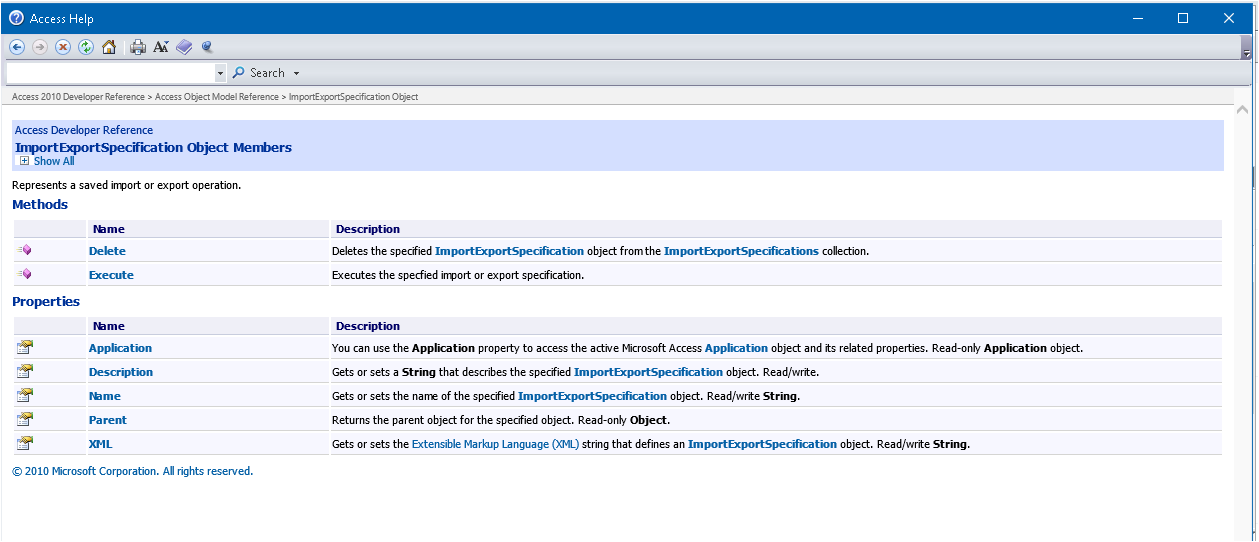Click the Search button
Screen dimensions: 1259x542
pos(259,73)
